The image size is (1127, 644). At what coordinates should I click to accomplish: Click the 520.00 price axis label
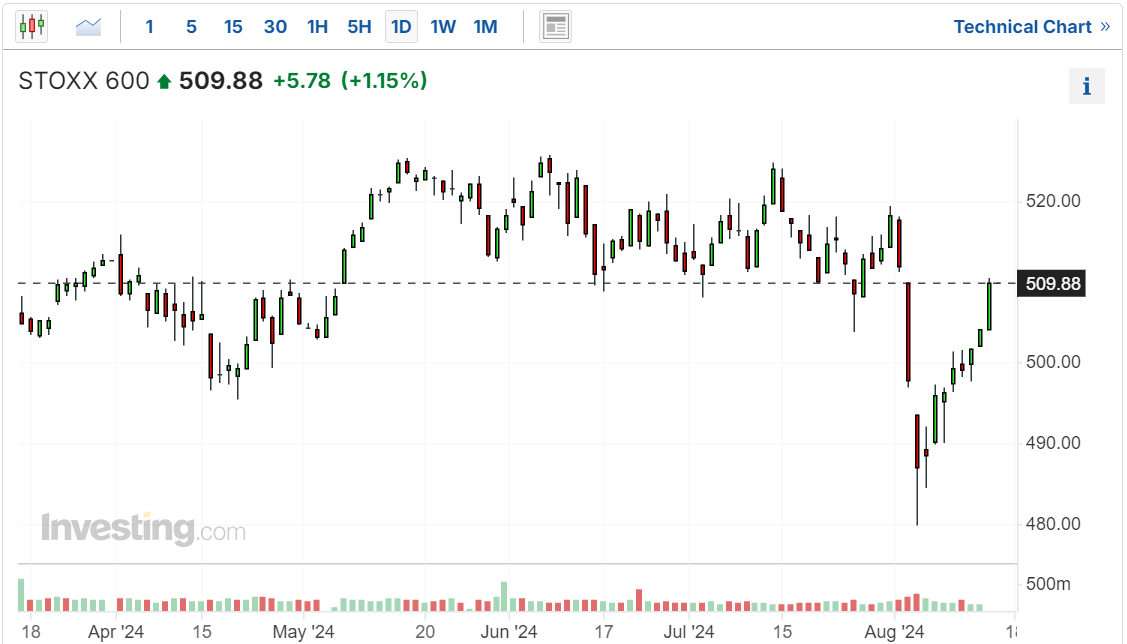click(x=1053, y=201)
